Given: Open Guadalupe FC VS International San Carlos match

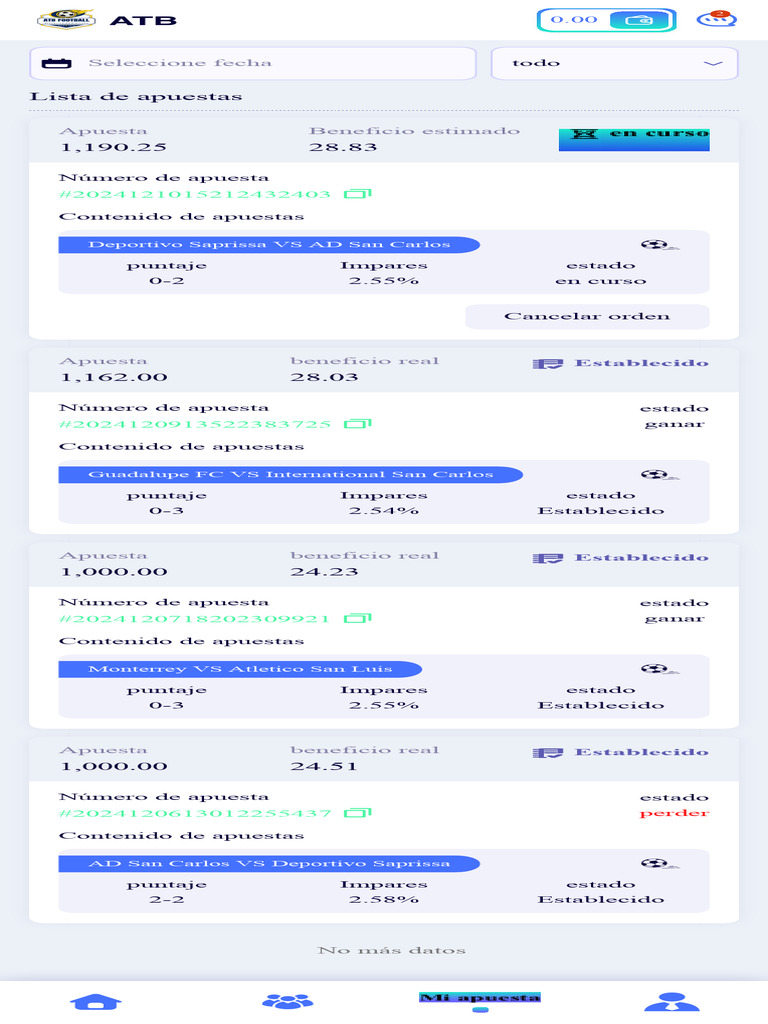Looking at the screenshot, I should tap(290, 474).
